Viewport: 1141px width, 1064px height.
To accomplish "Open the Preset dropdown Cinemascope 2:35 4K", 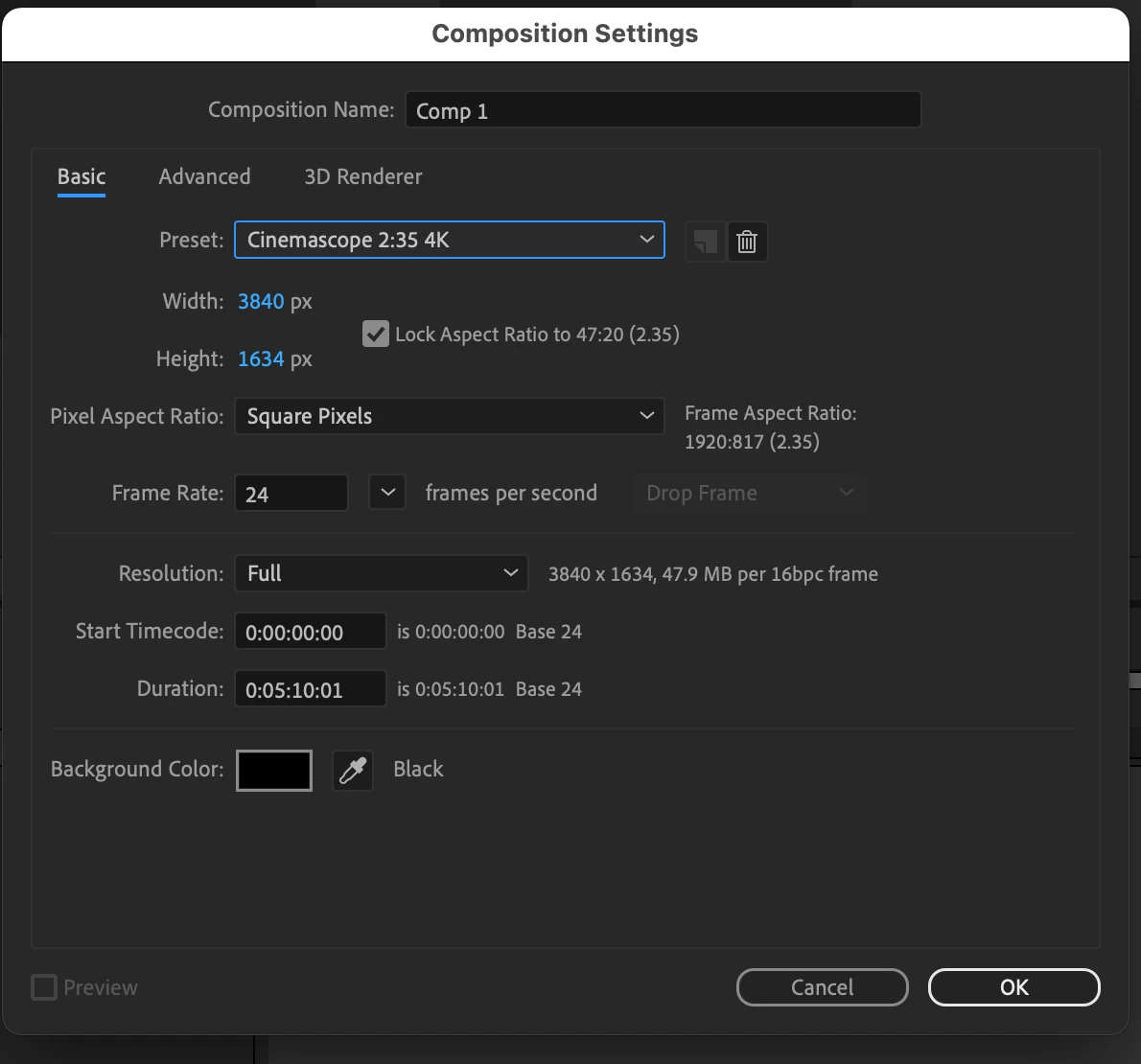I will click(x=449, y=240).
